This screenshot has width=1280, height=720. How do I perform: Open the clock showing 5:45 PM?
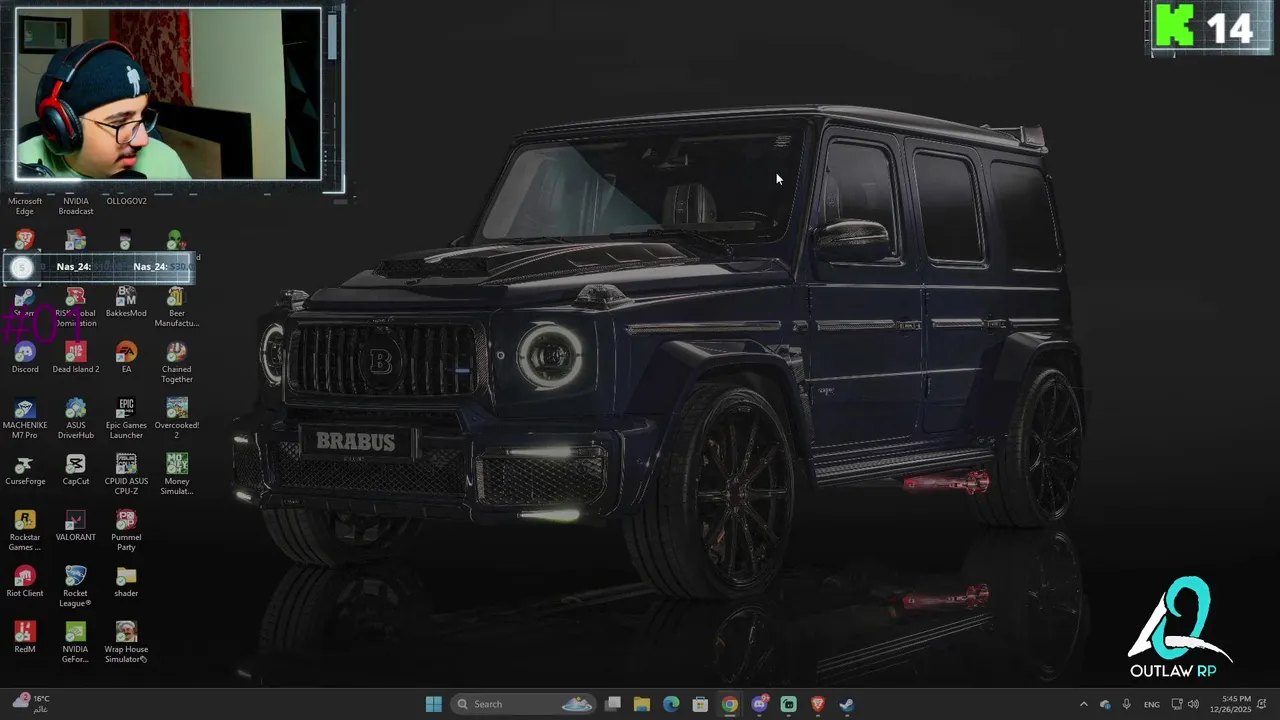click(1230, 704)
